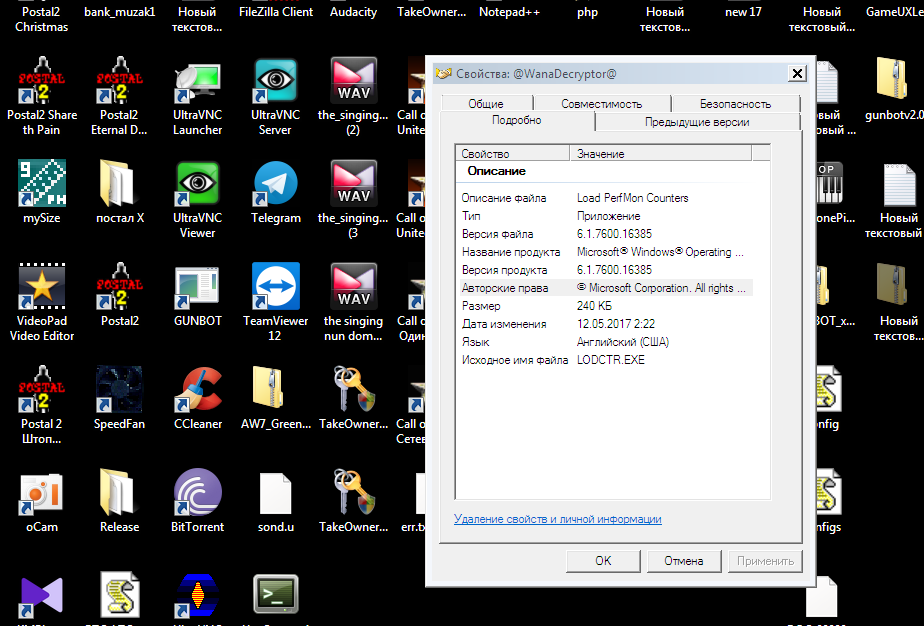
Task: Select the 12.05.2017 2:22 date value
Action: pos(616,324)
